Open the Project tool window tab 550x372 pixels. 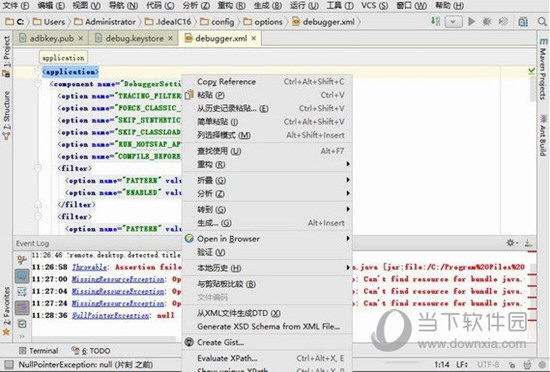click(x=6, y=56)
